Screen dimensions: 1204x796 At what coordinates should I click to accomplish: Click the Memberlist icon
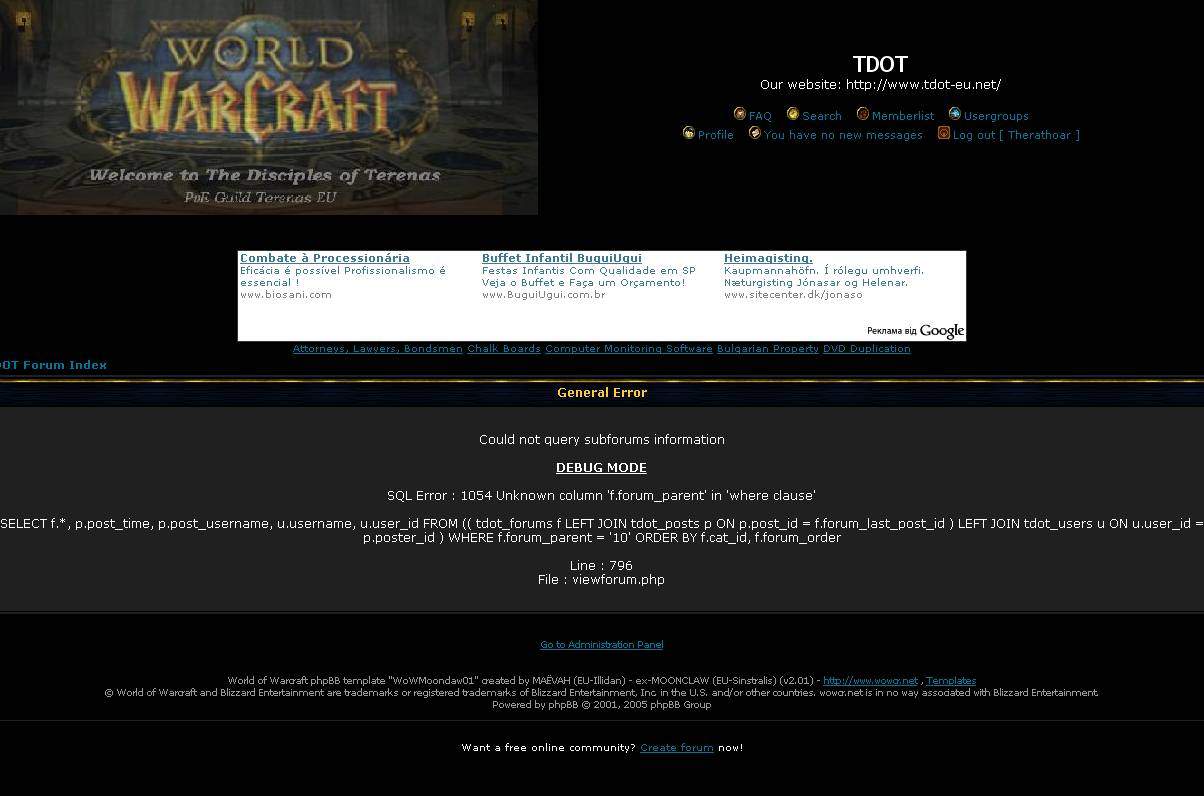pyautogui.click(x=863, y=114)
